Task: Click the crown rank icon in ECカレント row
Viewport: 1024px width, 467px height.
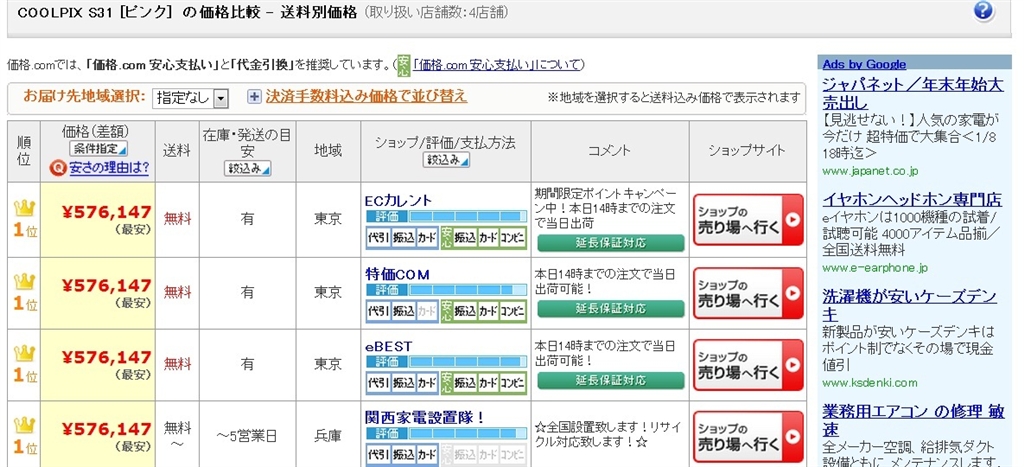Action: tap(24, 208)
